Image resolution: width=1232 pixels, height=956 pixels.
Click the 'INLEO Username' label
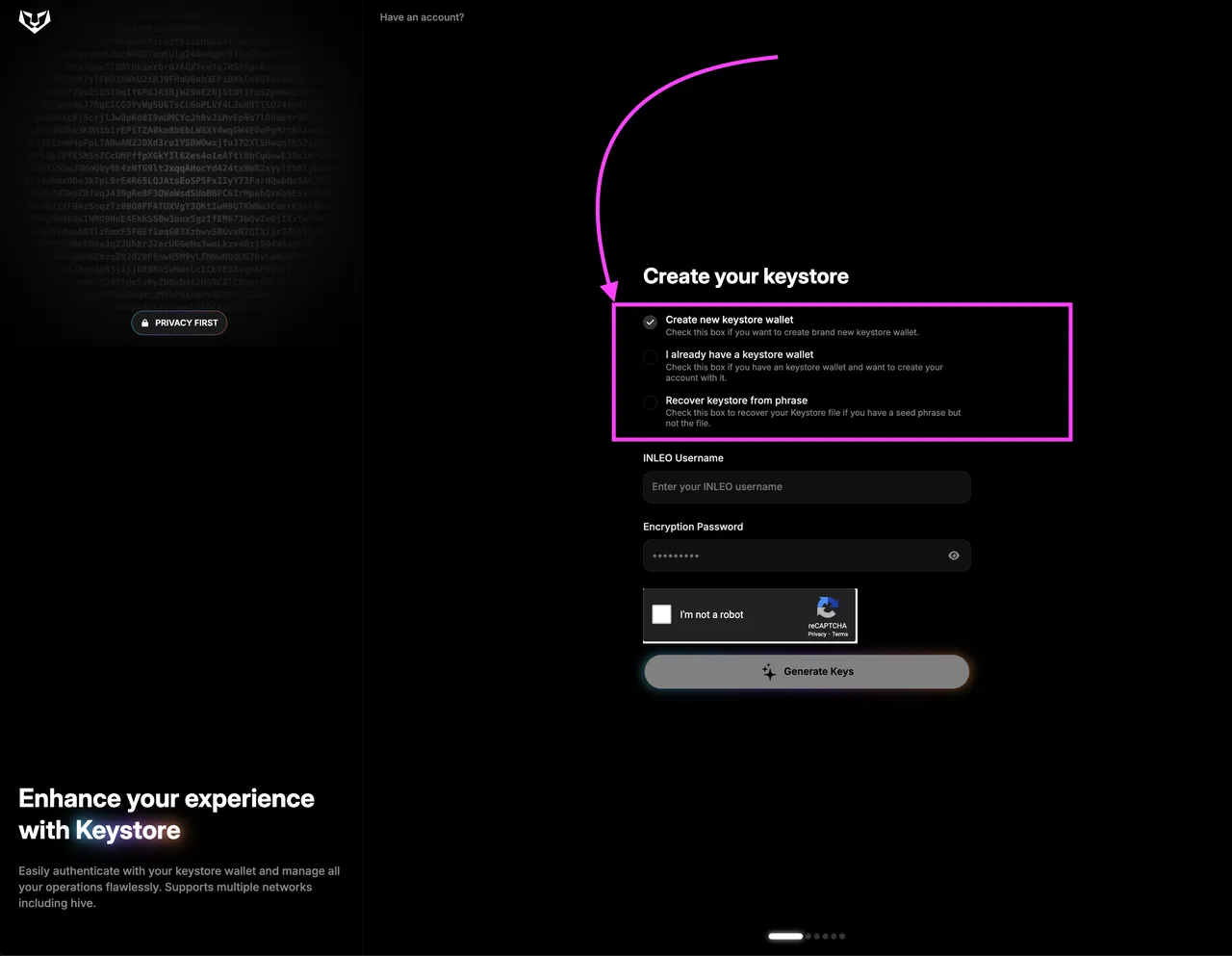(683, 458)
